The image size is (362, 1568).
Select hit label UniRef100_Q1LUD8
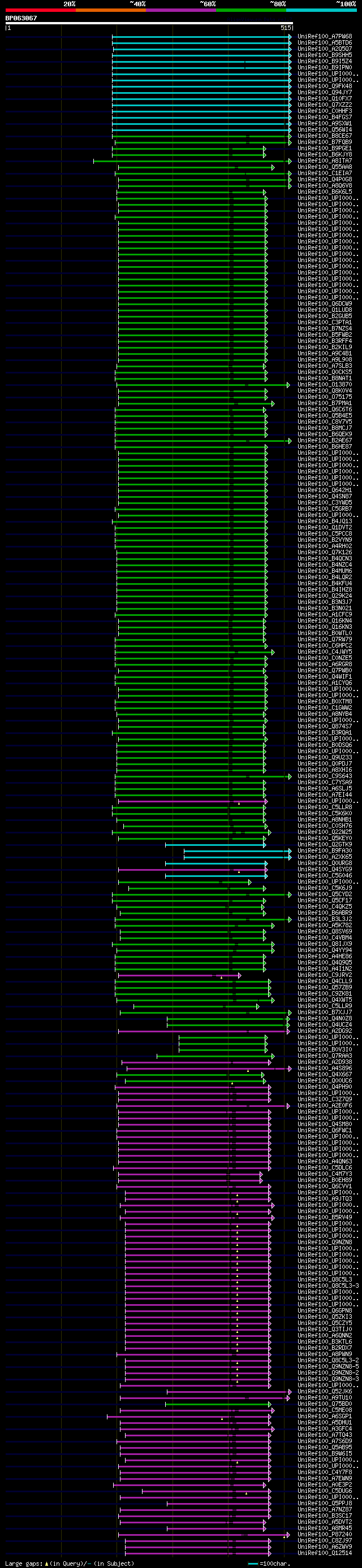point(325,310)
